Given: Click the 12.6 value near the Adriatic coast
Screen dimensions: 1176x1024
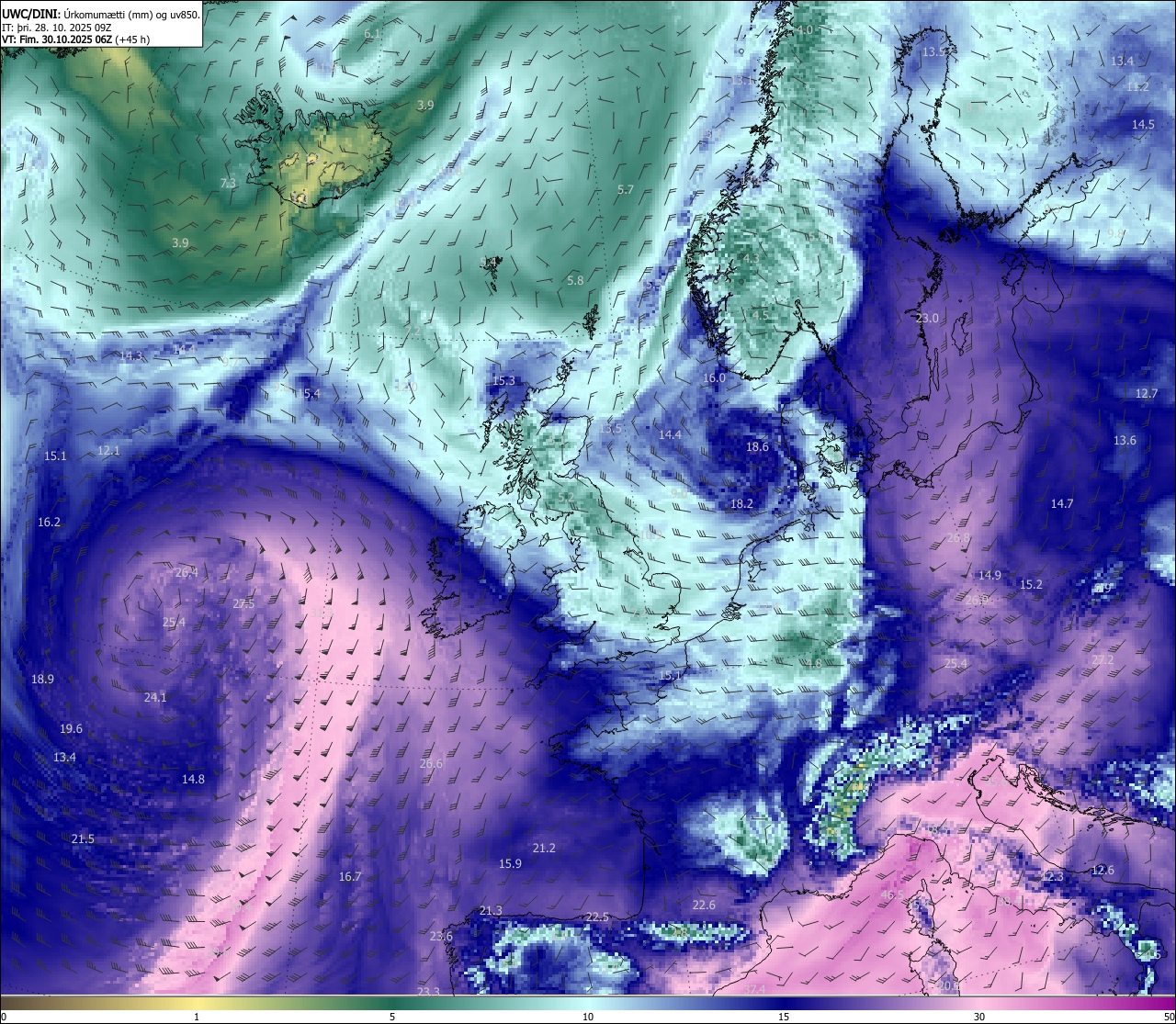Looking at the screenshot, I should [1102, 871].
